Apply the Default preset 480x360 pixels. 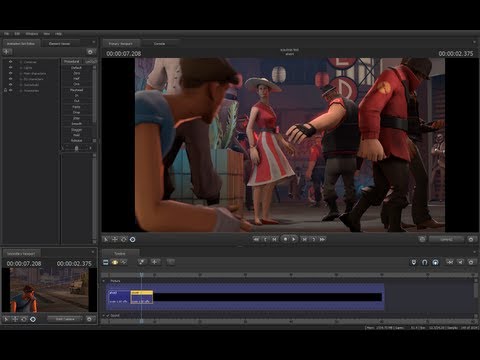[x=76, y=68]
